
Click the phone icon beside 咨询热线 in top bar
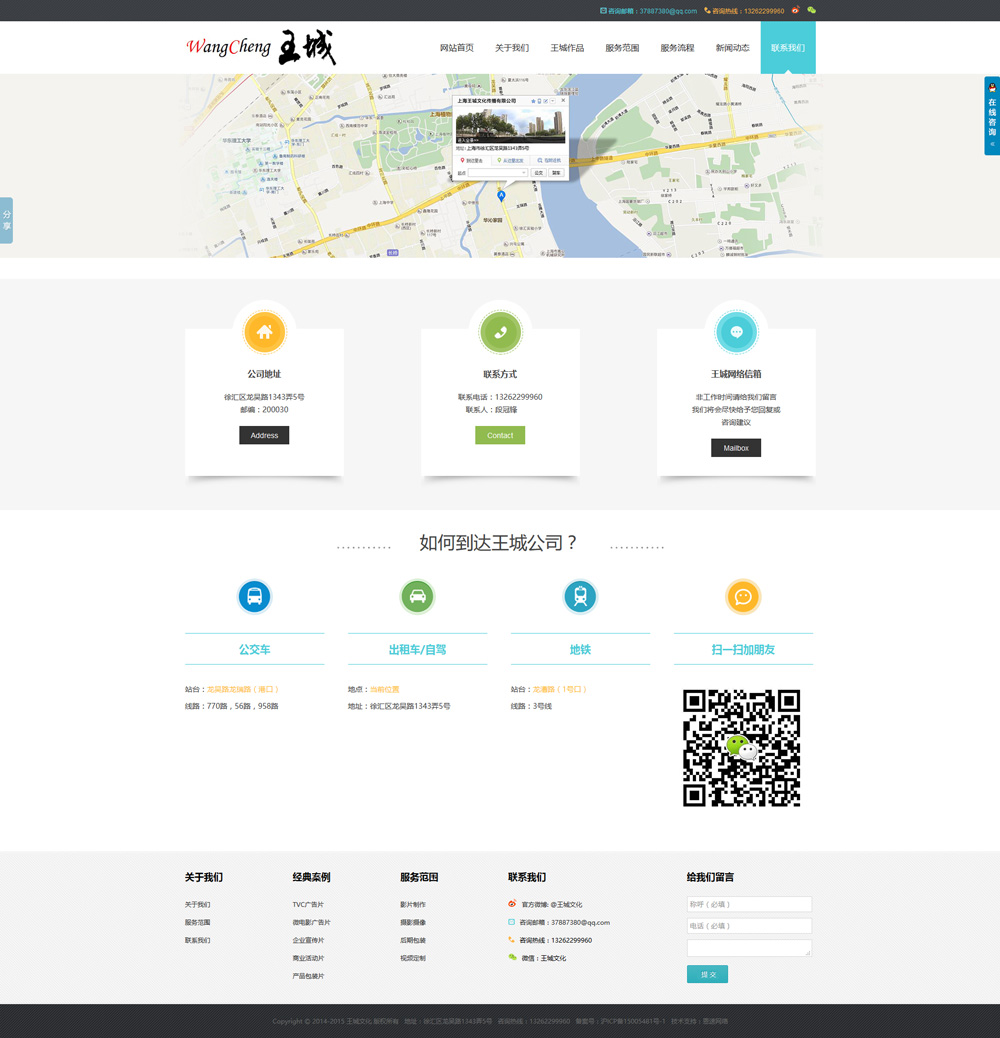(707, 11)
